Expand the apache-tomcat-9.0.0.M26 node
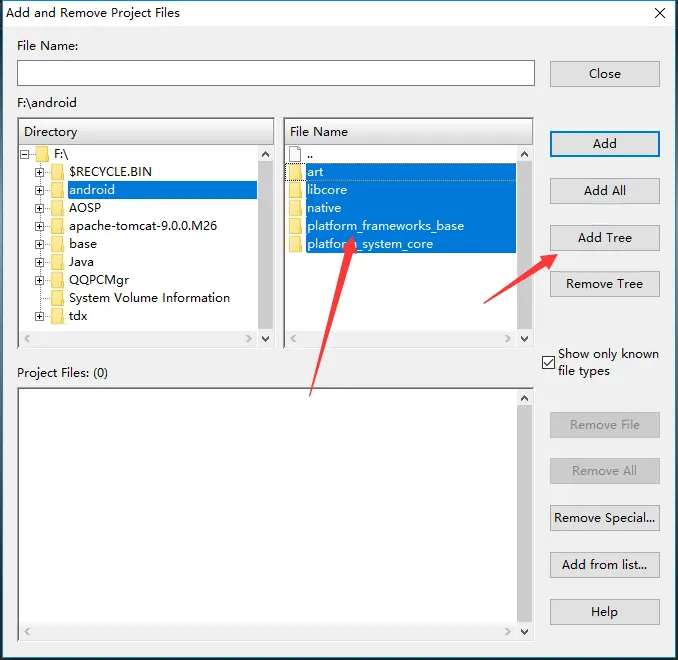The image size is (678, 660). [x=39, y=226]
